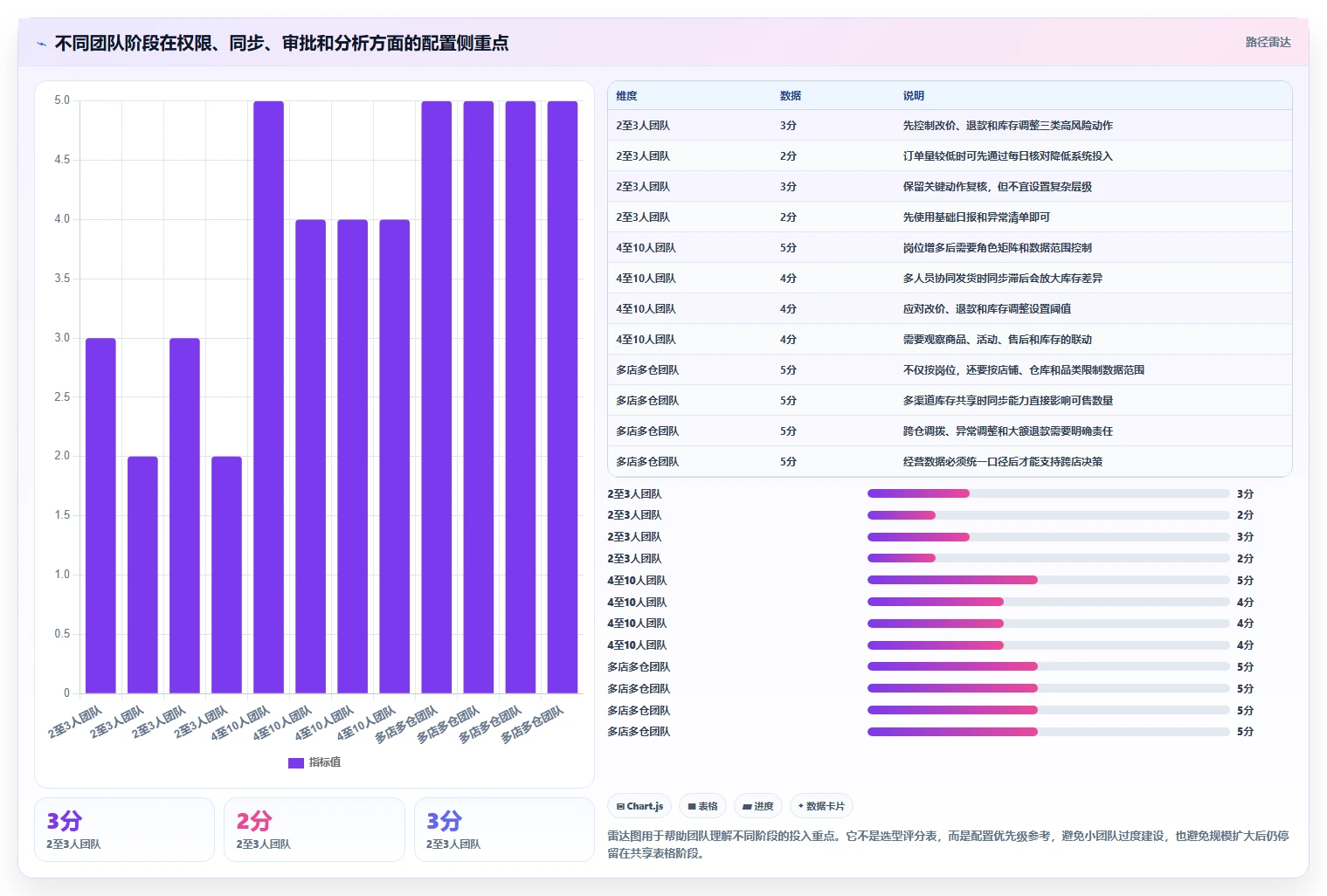Click the 2.5 y-axis label
Image resolution: width=1327 pixels, height=896 pixels.
pyautogui.click(x=62, y=397)
